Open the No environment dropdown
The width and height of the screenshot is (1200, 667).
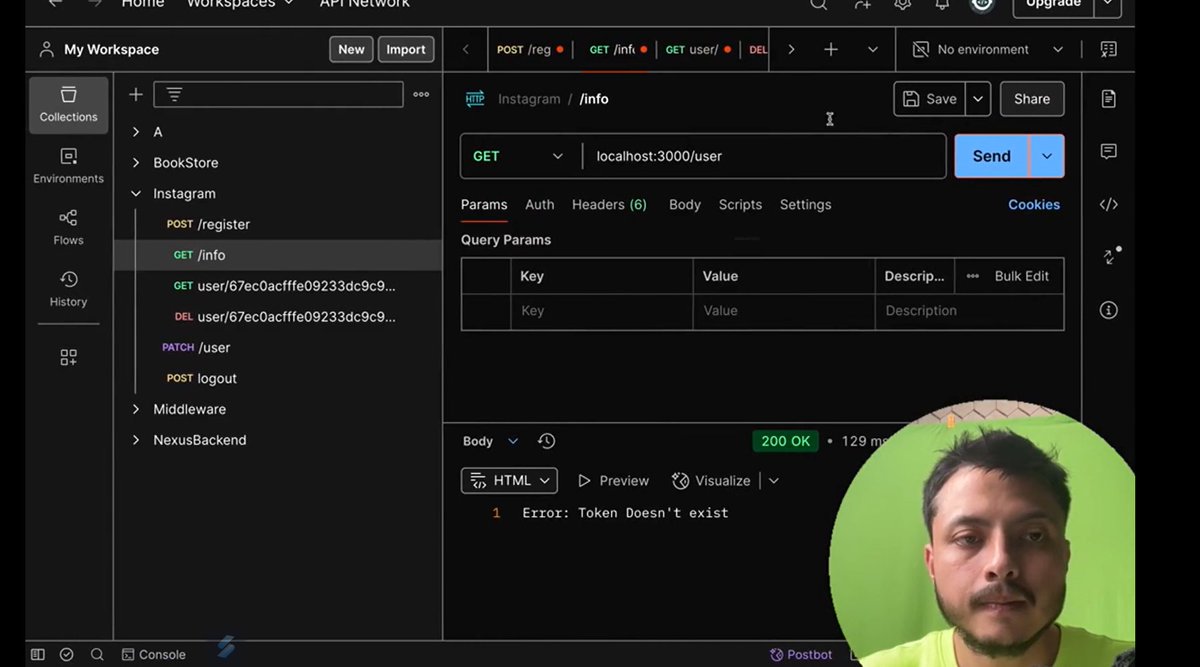pyautogui.click(x=988, y=49)
